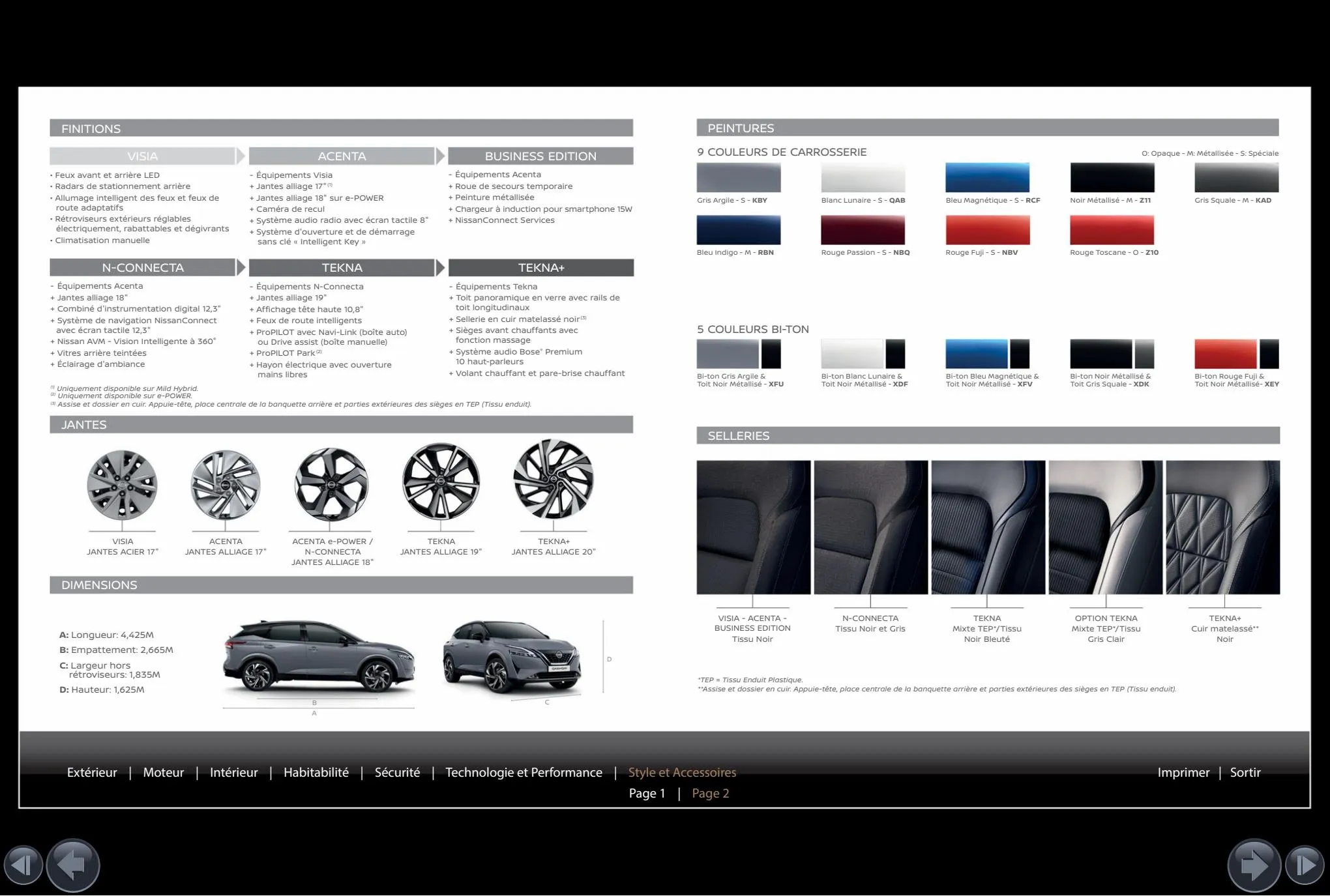
Task: Select Bi-ton Noir Métallisé XDK swatch
Action: [1112, 354]
